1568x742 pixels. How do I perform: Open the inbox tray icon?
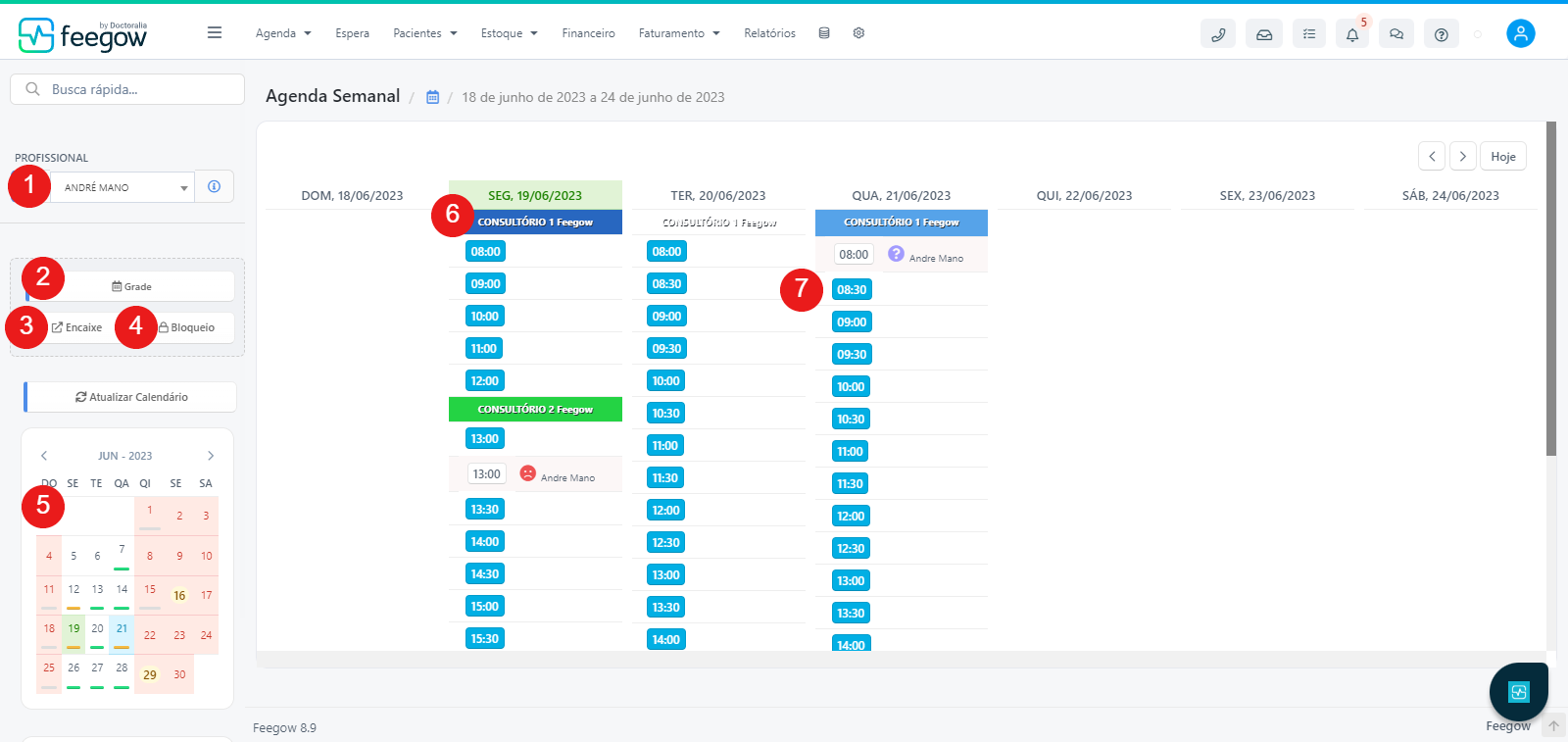click(1264, 34)
